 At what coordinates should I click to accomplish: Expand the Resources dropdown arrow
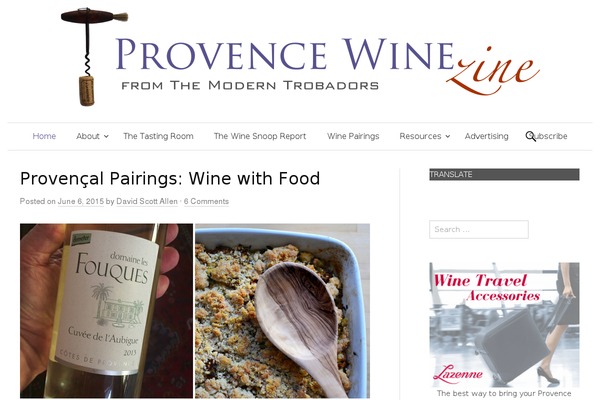point(448,137)
